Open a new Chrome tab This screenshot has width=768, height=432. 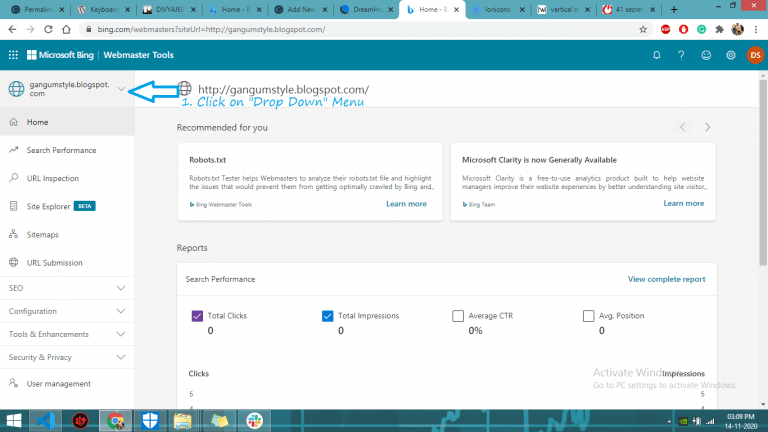674,9
